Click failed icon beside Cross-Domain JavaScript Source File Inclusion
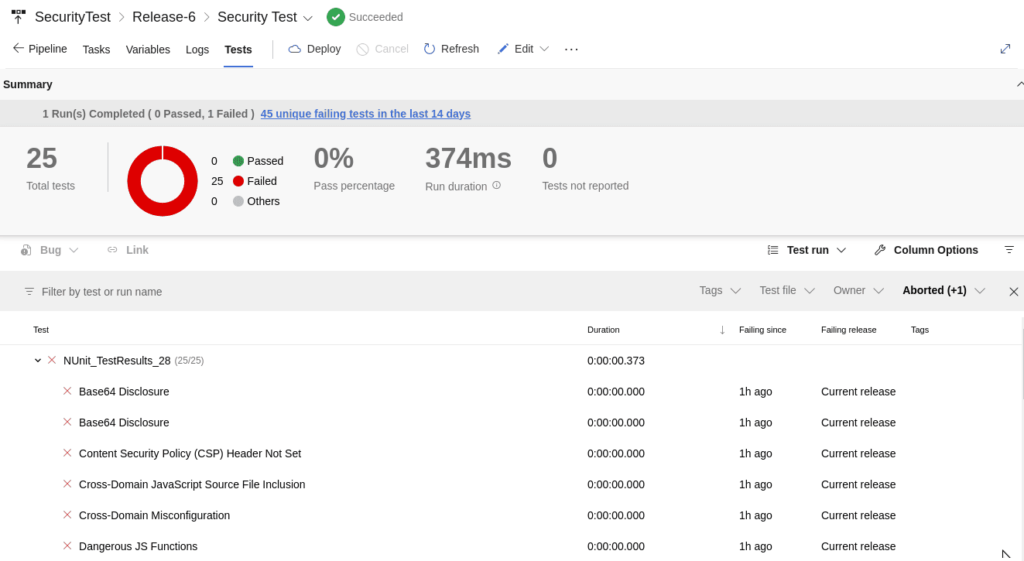 pos(67,484)
